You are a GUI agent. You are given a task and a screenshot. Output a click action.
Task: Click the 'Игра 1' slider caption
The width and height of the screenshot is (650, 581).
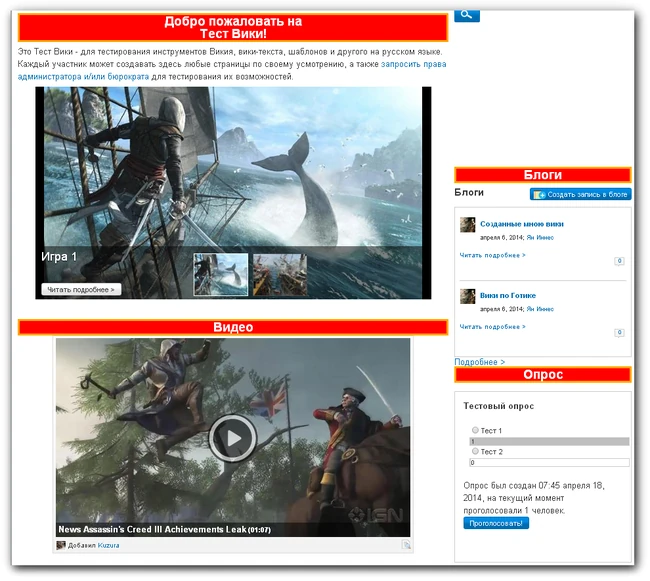[x=59, y=257]
